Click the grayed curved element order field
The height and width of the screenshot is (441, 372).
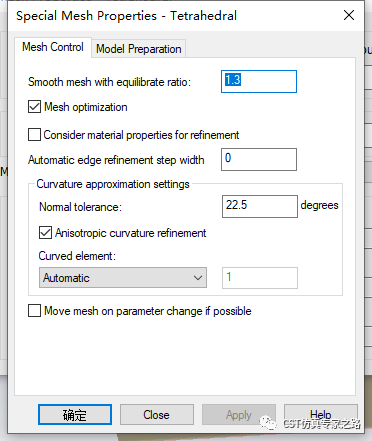(260, 278)
